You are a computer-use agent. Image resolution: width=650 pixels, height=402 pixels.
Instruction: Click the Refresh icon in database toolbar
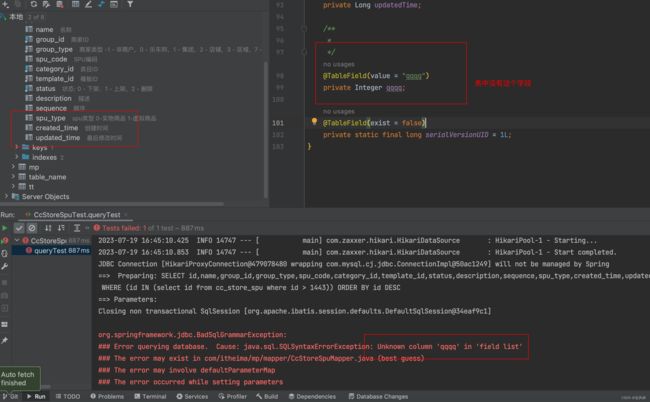[33, 5]
